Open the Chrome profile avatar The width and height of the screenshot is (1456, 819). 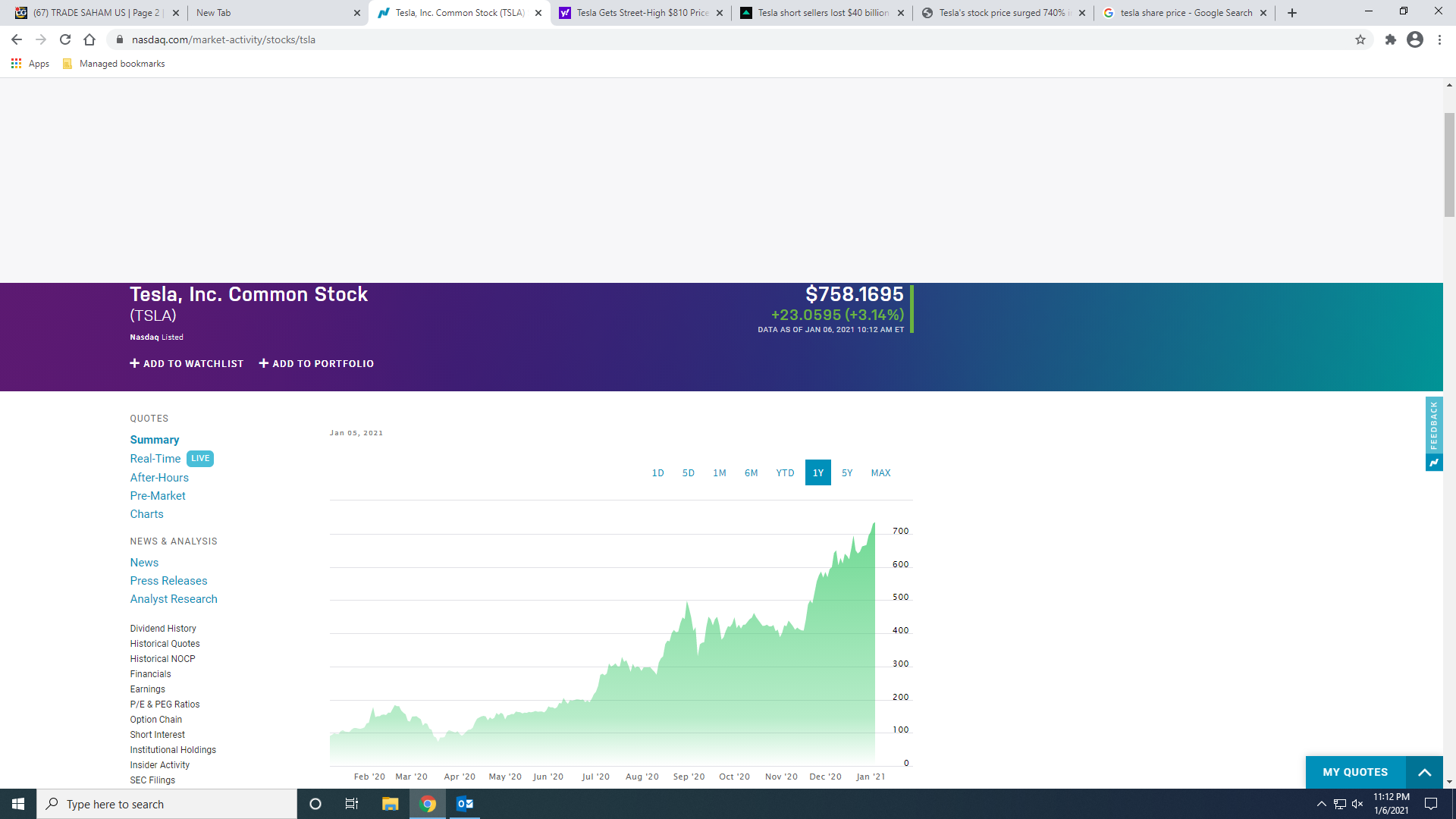pos(1415,39)
